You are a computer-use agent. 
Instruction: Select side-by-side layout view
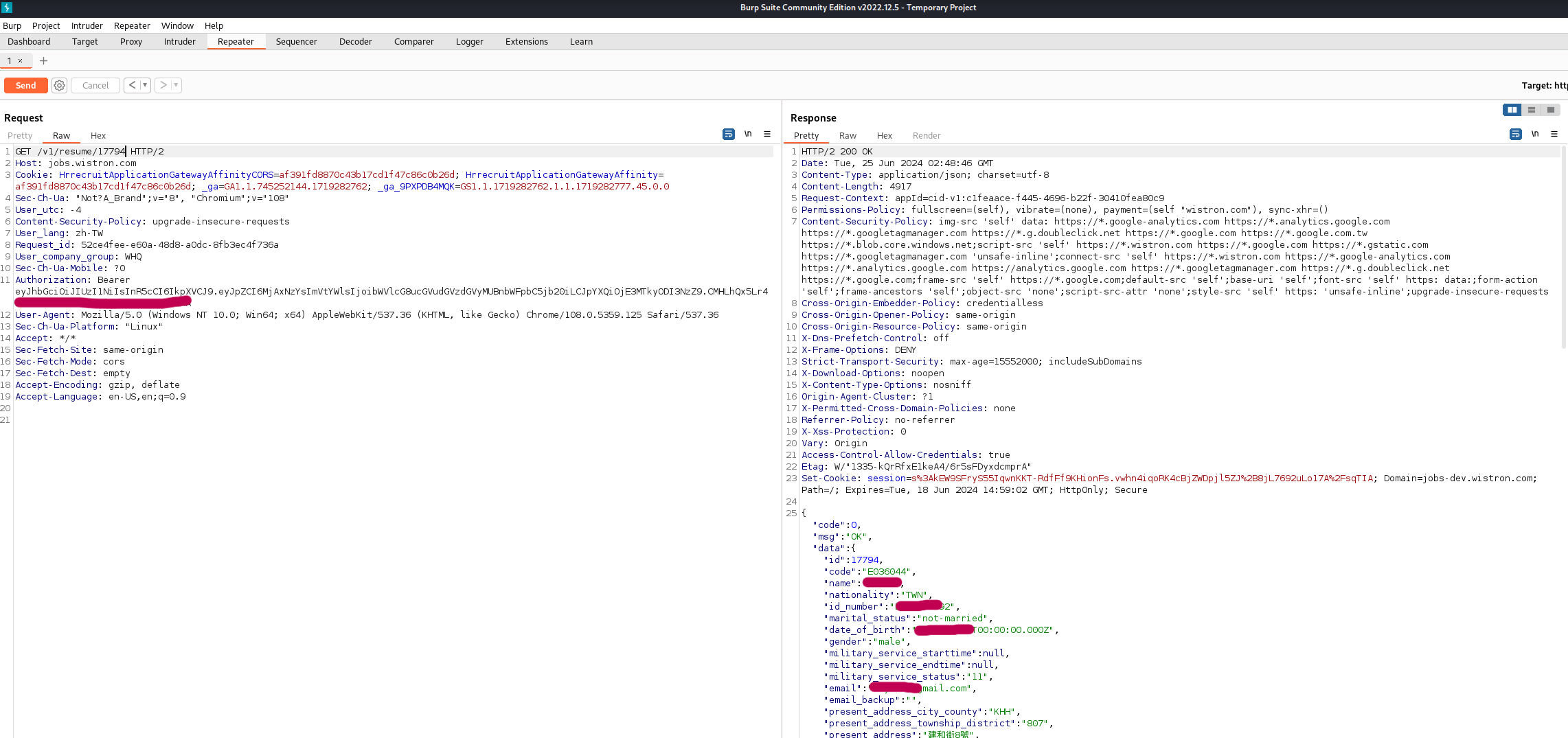click(x=1512, y=110)
